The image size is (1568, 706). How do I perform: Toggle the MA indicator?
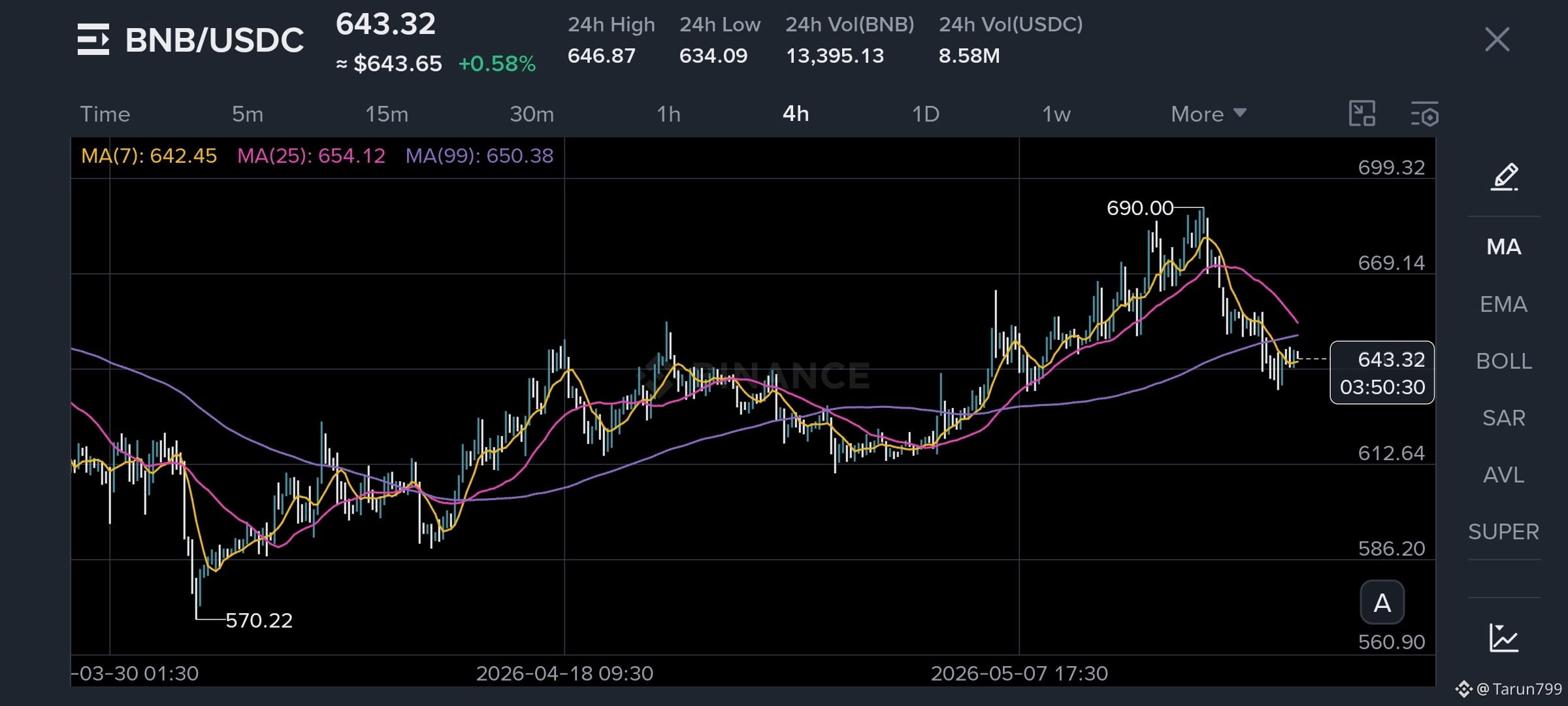coord(1504,247)
